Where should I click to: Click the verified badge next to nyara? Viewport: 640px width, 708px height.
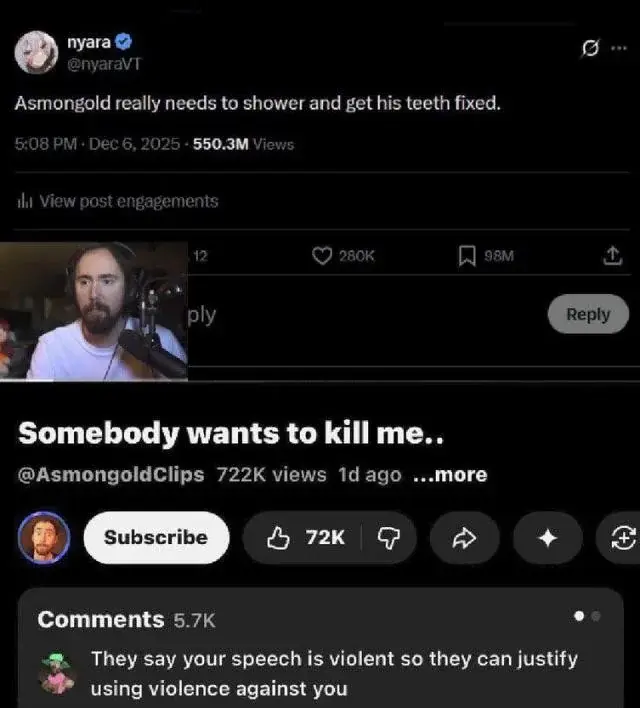pyautogui.click(x=123, y=42)
